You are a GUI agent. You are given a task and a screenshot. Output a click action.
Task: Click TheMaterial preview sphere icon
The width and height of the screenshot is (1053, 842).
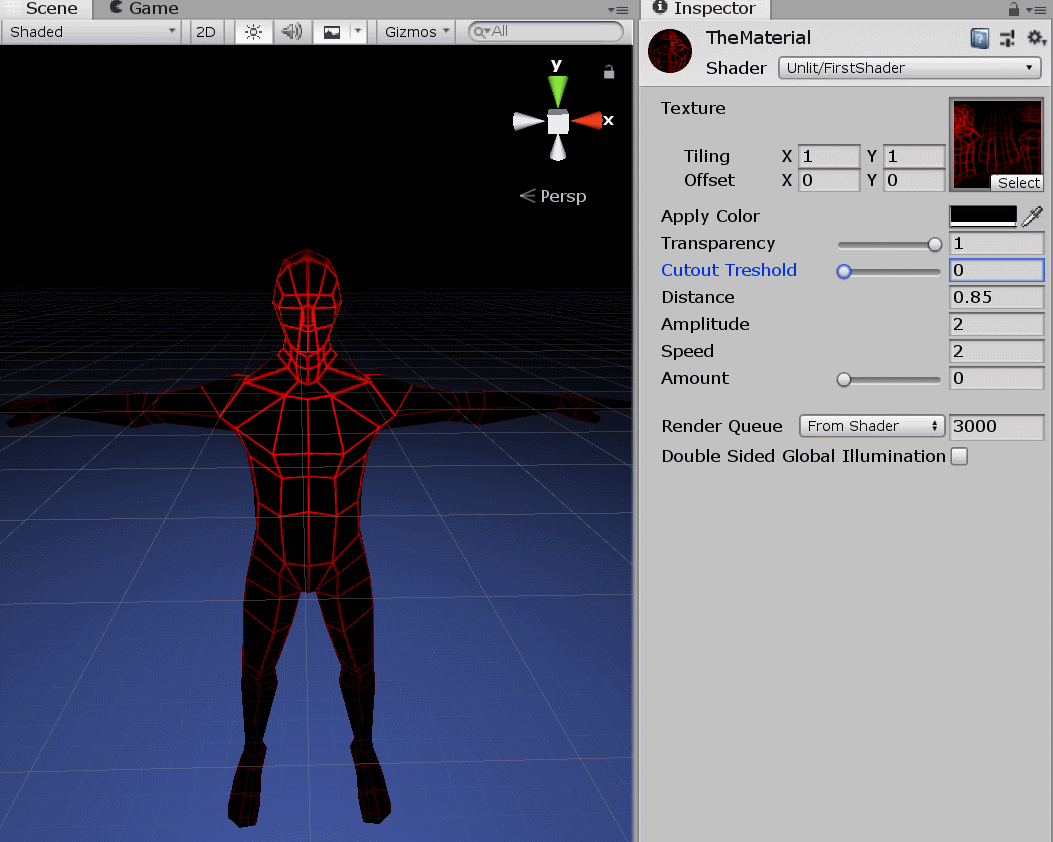pos(670,51)
